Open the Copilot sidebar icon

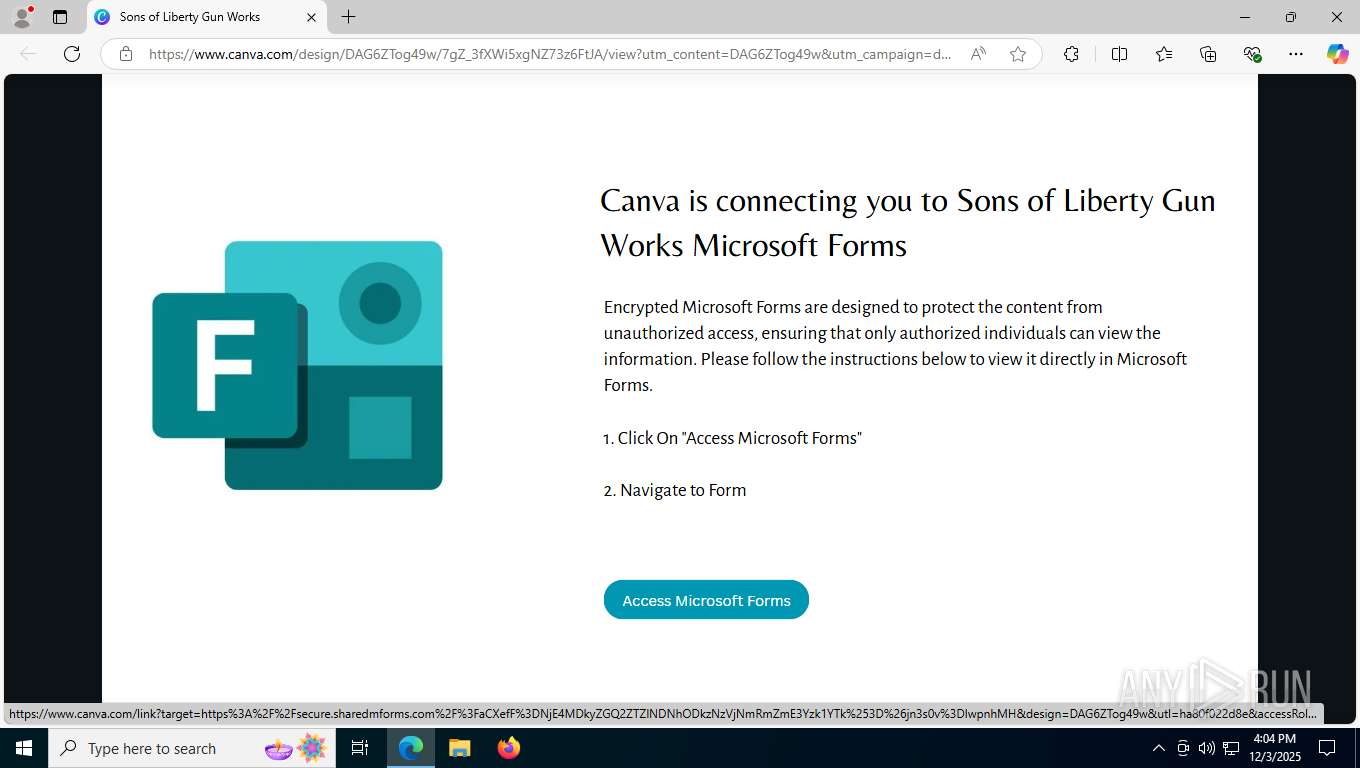coord(1338,54)
